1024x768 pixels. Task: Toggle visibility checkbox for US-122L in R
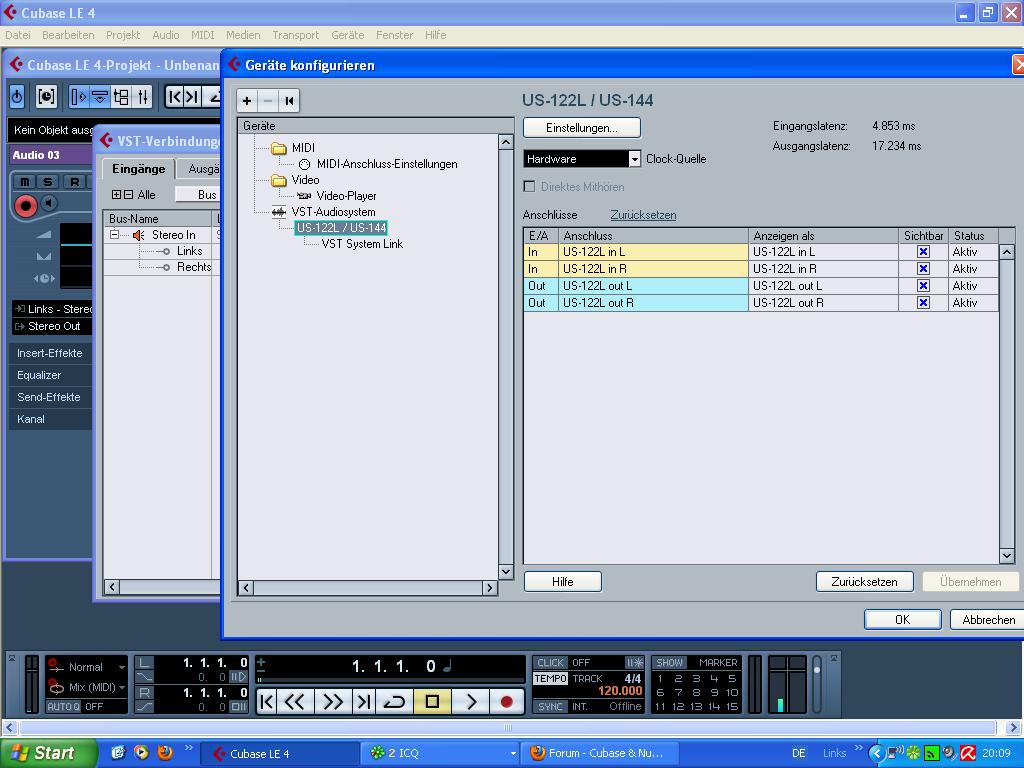pos(923,268)
